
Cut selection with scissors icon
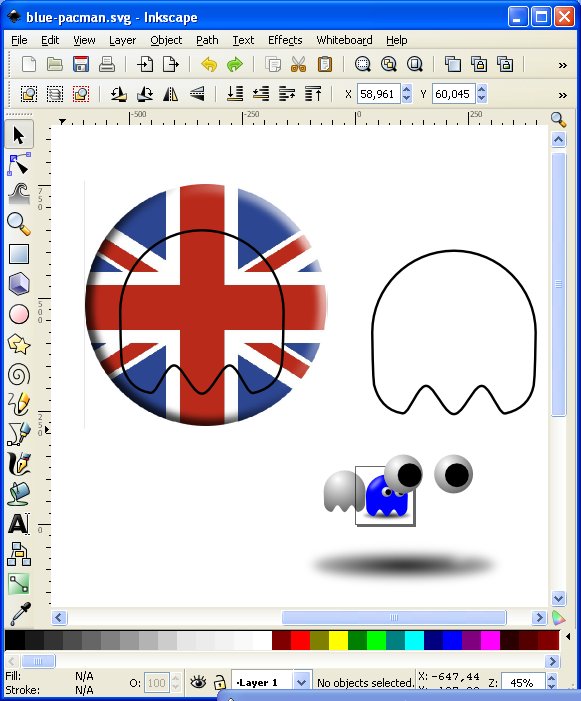(x=299, y=64)
